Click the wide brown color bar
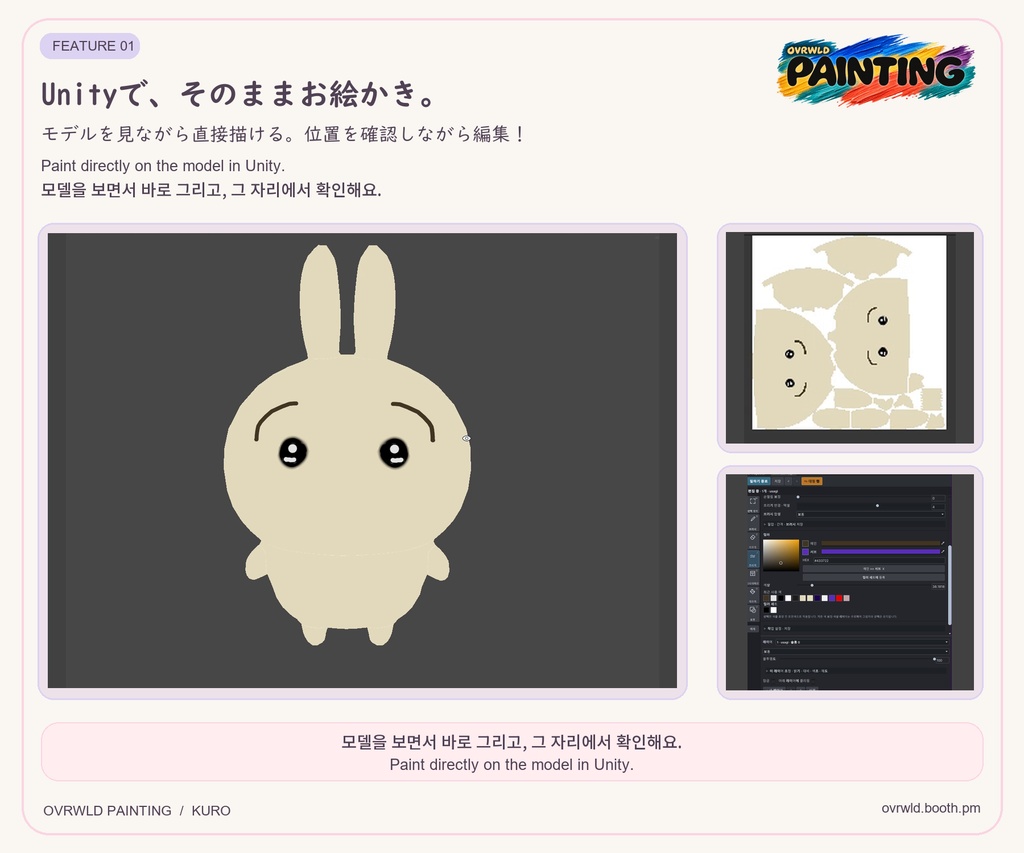 coord(880,543)
